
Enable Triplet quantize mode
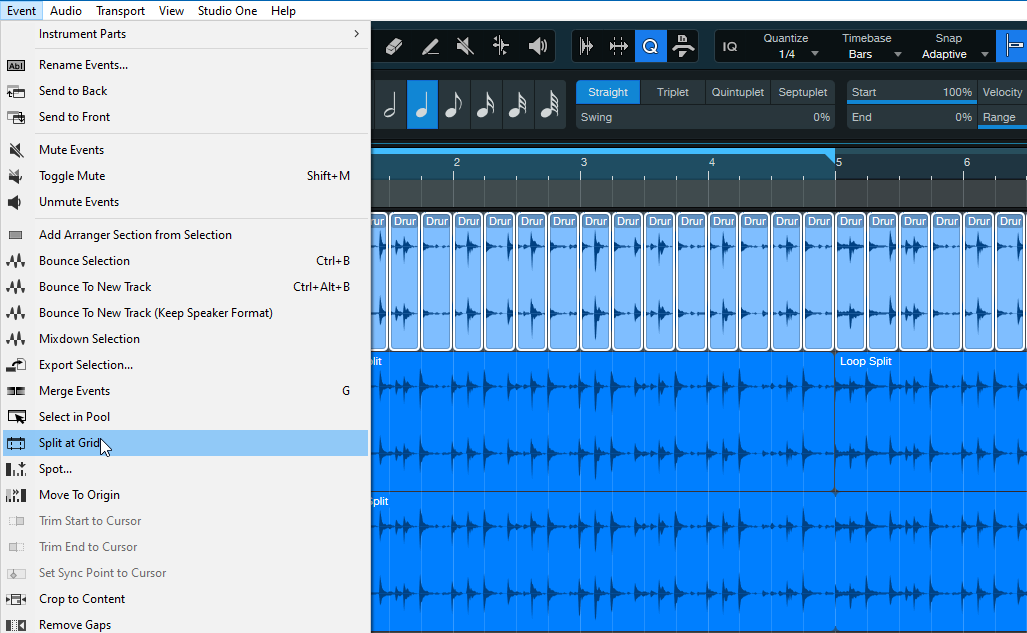click(672, 92)
